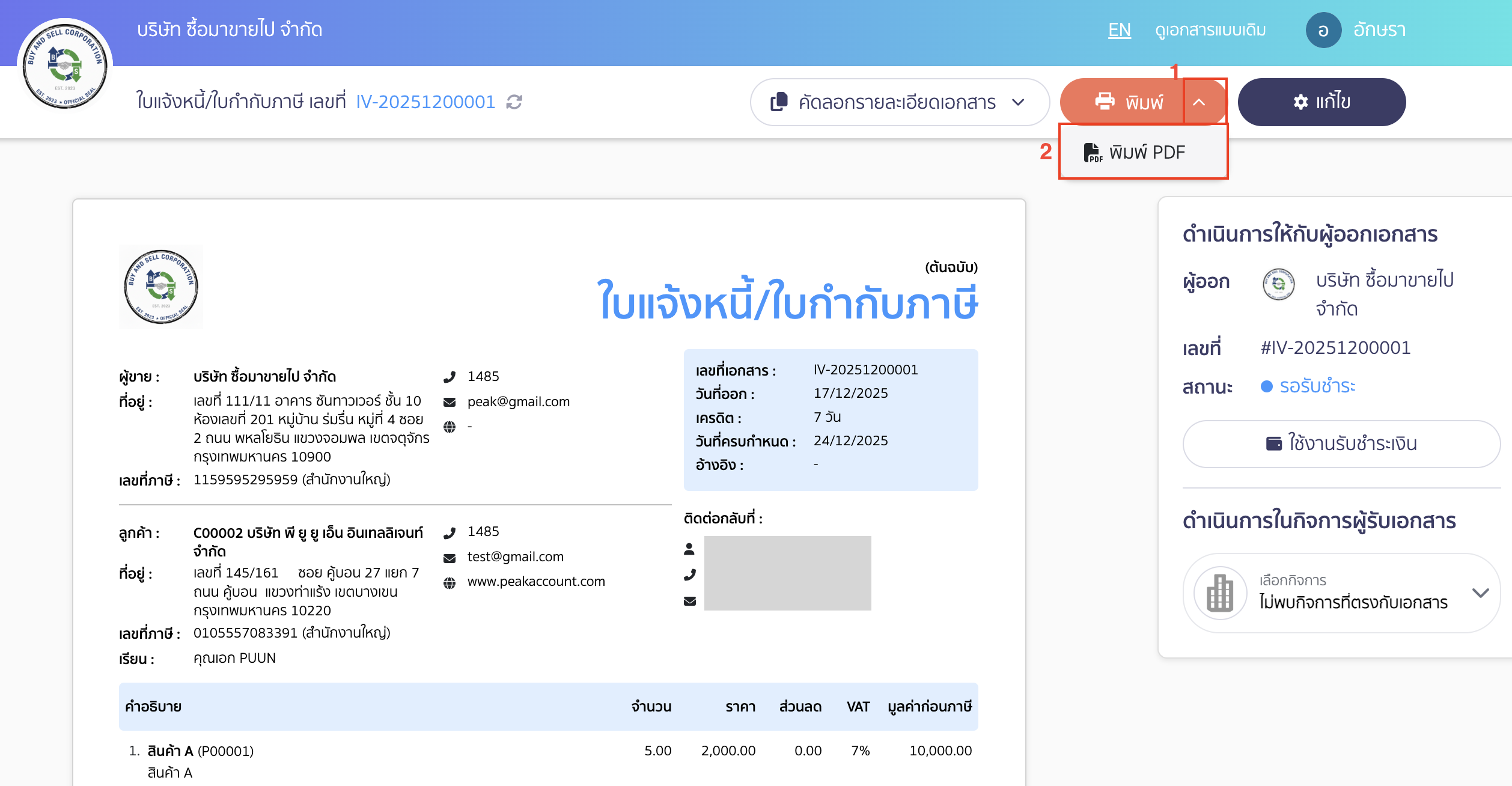Click the ใช้งานรับชำระเงิน button
The height and width of the screenshot is (786, 1512).
(1341, 443)
